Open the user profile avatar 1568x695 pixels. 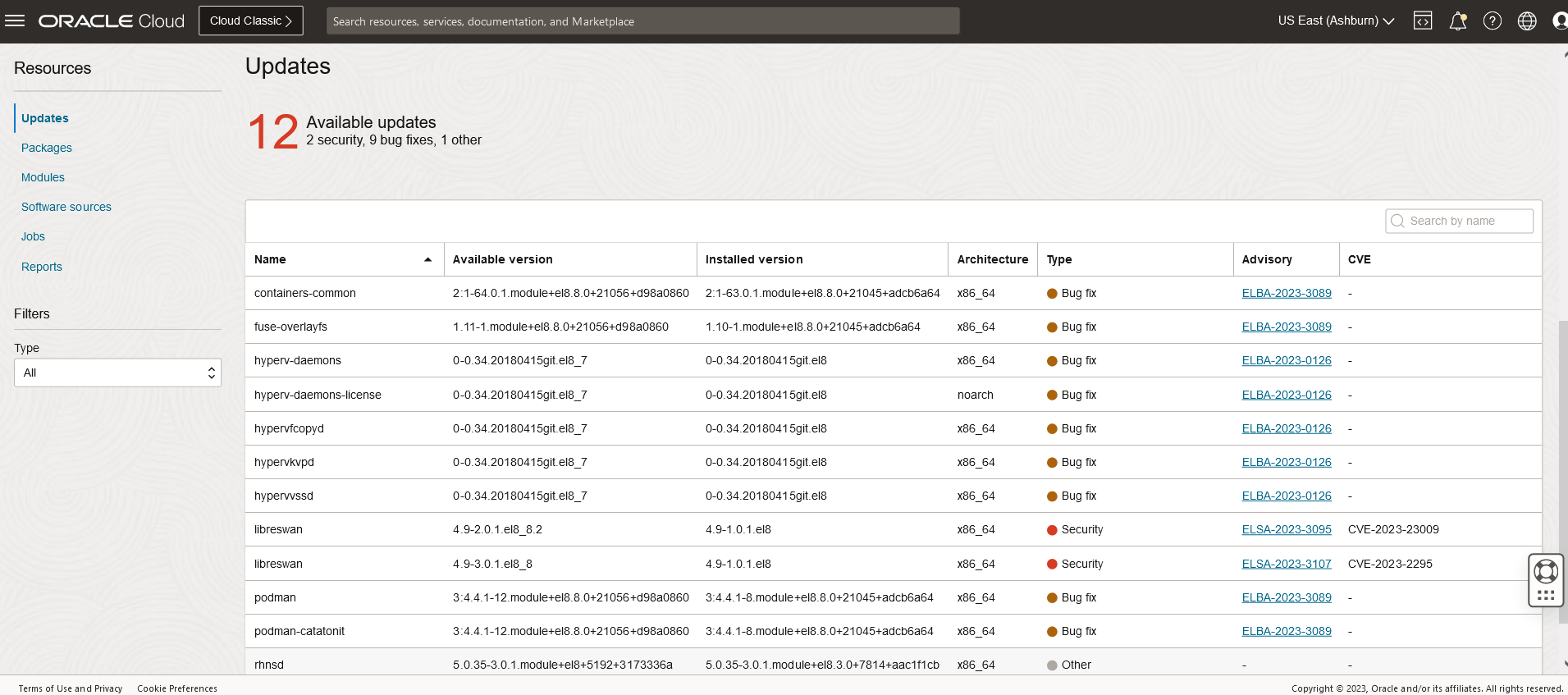[1560, 21]
